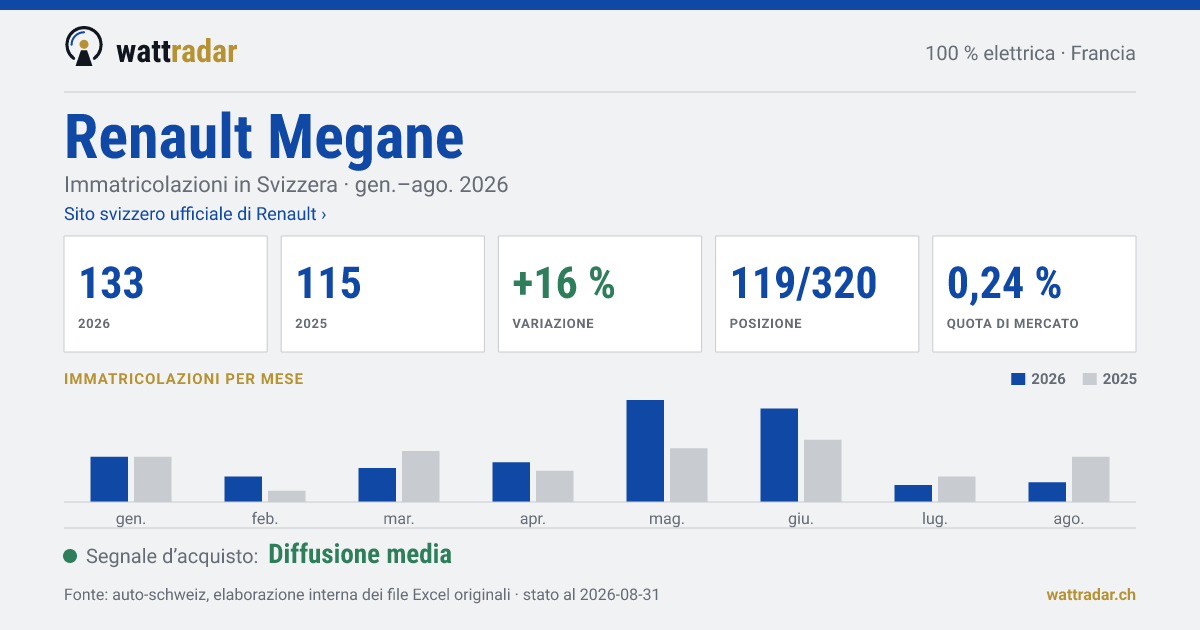Click the blue 2026 bar for lug.

[913, 493]
